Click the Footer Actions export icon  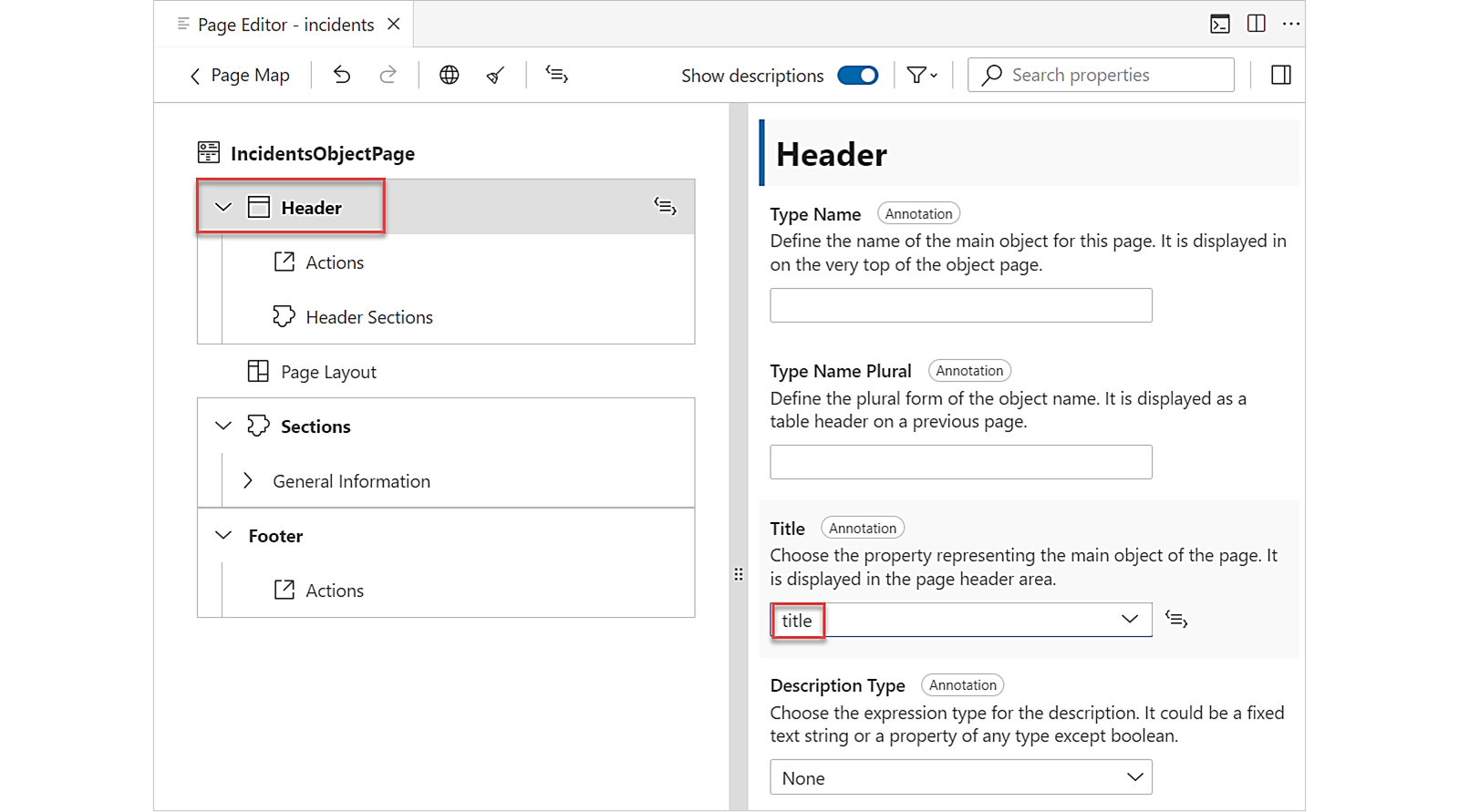pos(285,590)
